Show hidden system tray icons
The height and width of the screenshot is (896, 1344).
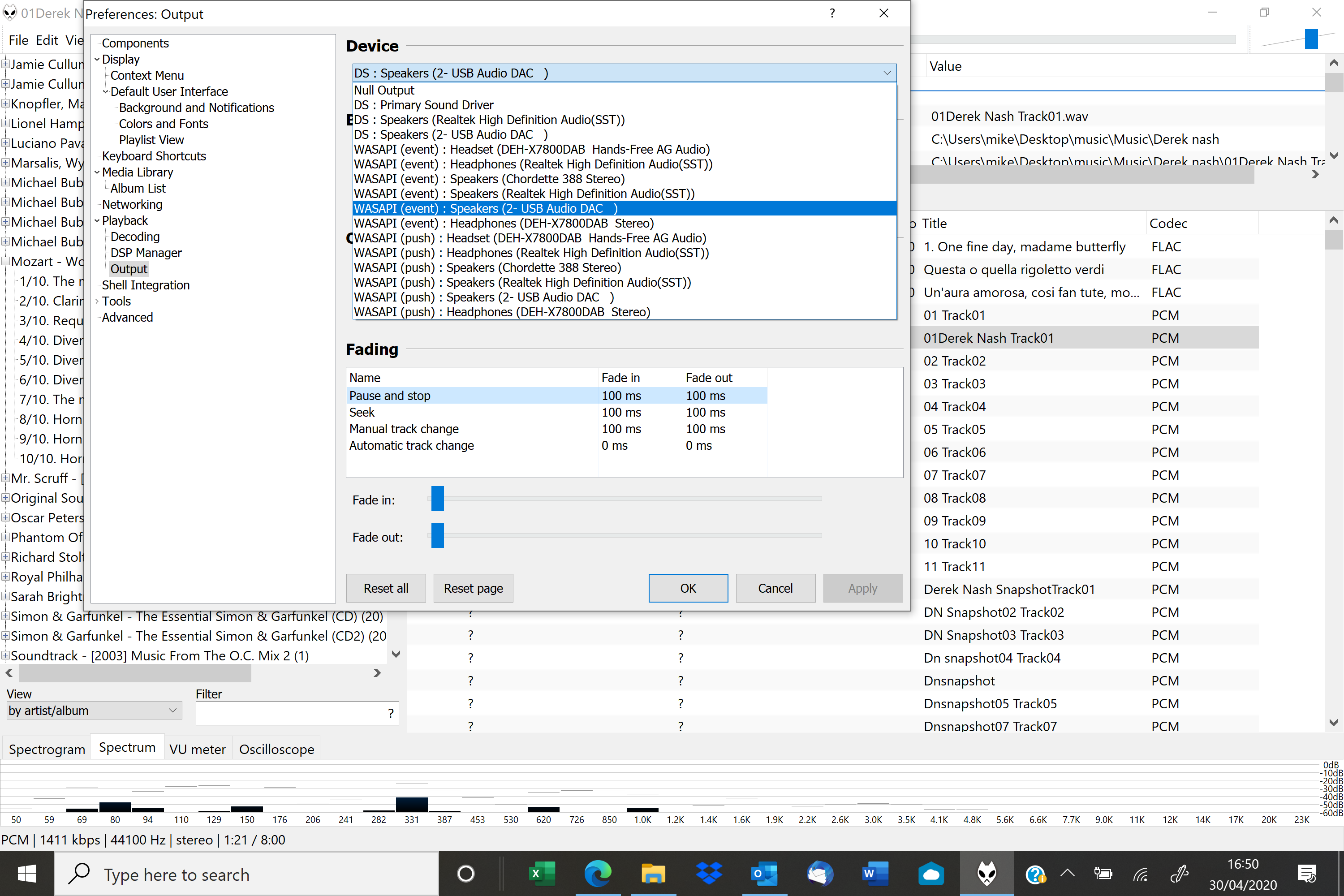pyautogui.click(x=1068, y=873)
